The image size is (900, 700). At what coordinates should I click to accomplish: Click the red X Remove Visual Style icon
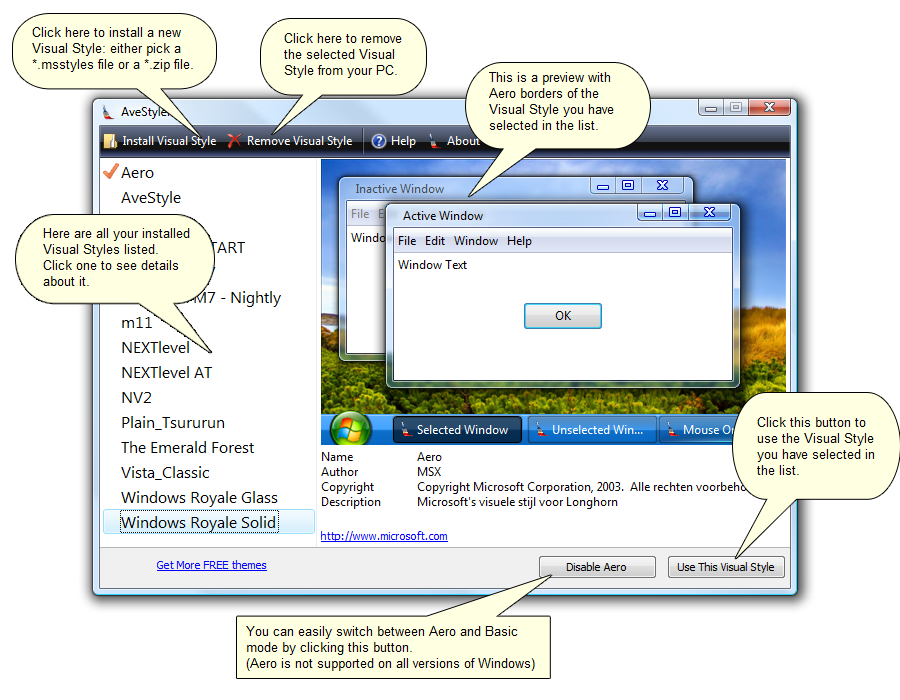tap(234, 141)
